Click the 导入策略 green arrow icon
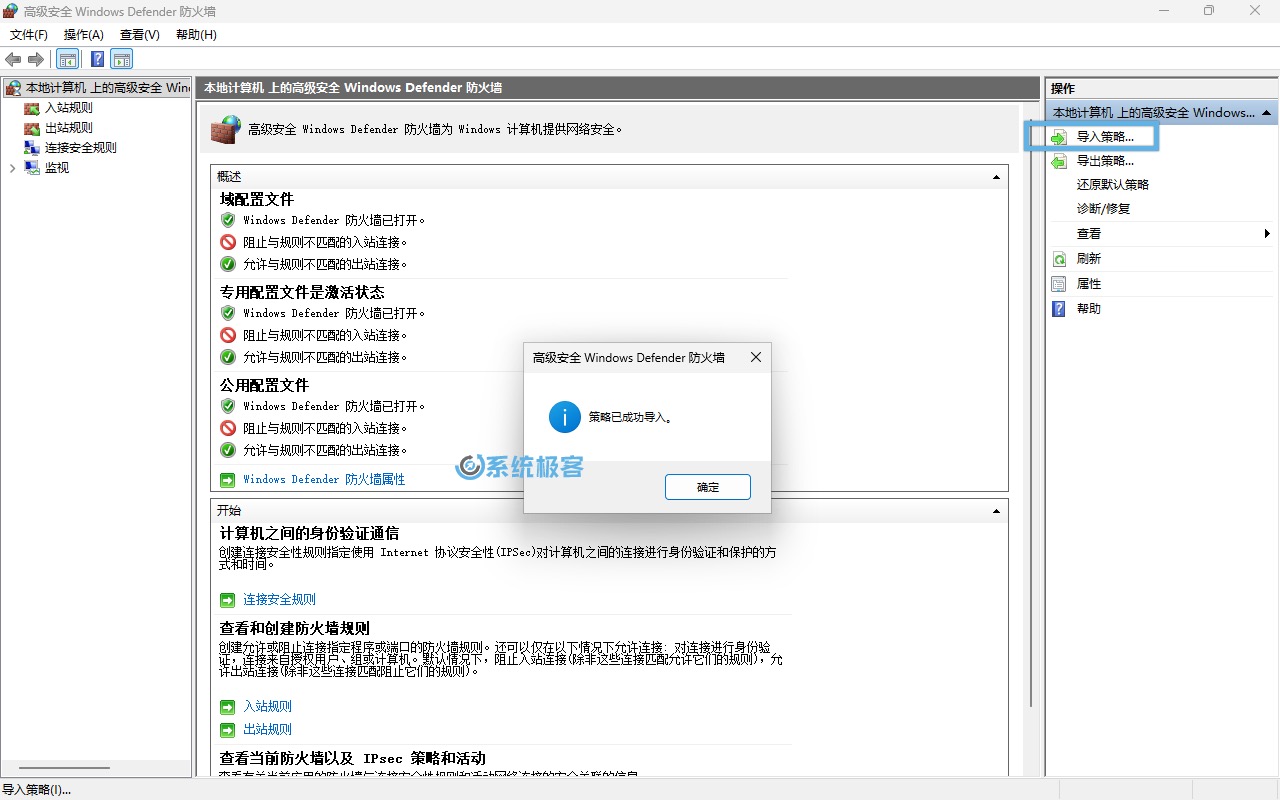The image size is (1280, 800). tap(1059, 136)
